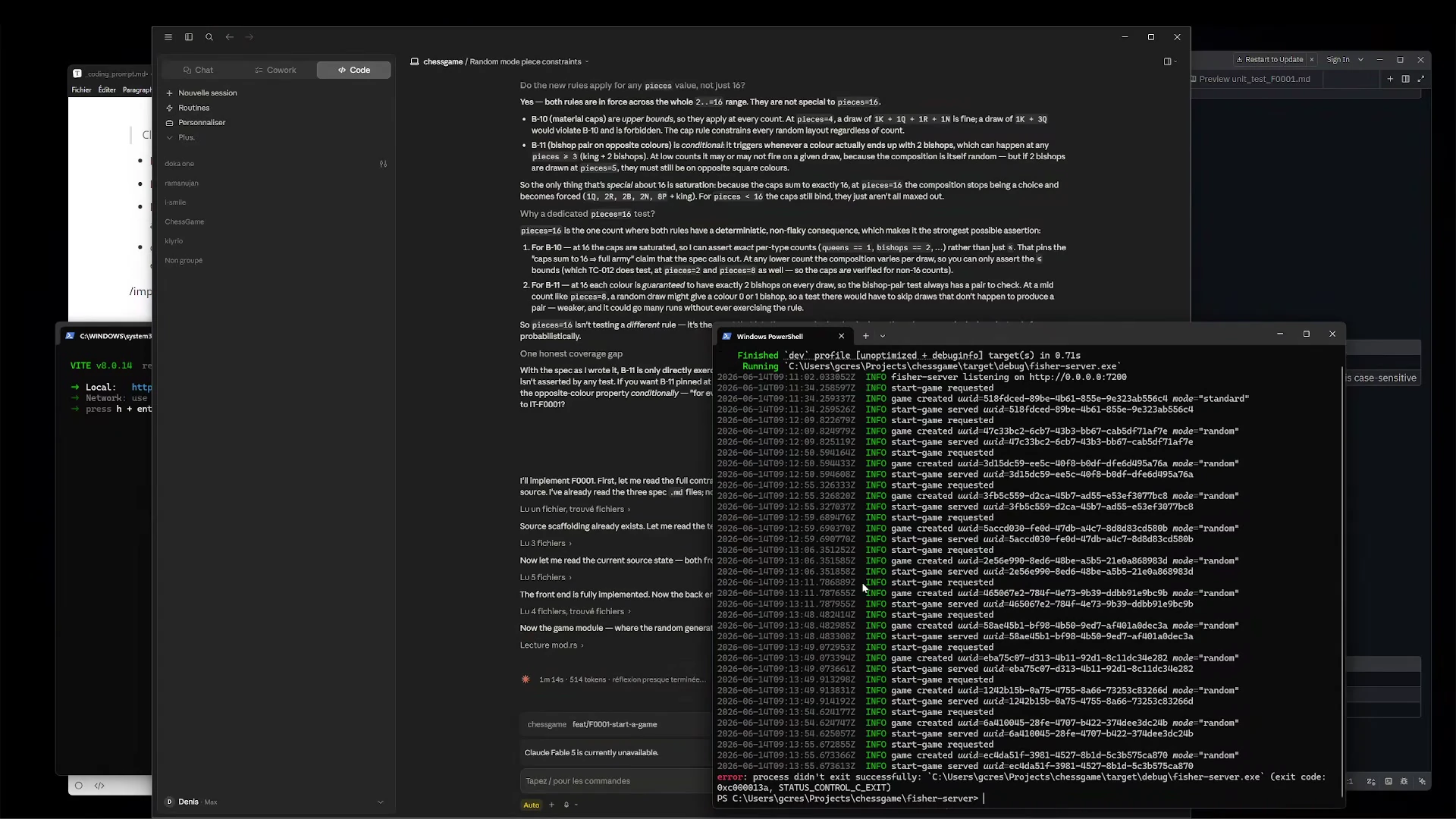This screenshot has width=1456, height=819.
Task: Dismiss the Restart to Update notice
Action: (1312, 59)
